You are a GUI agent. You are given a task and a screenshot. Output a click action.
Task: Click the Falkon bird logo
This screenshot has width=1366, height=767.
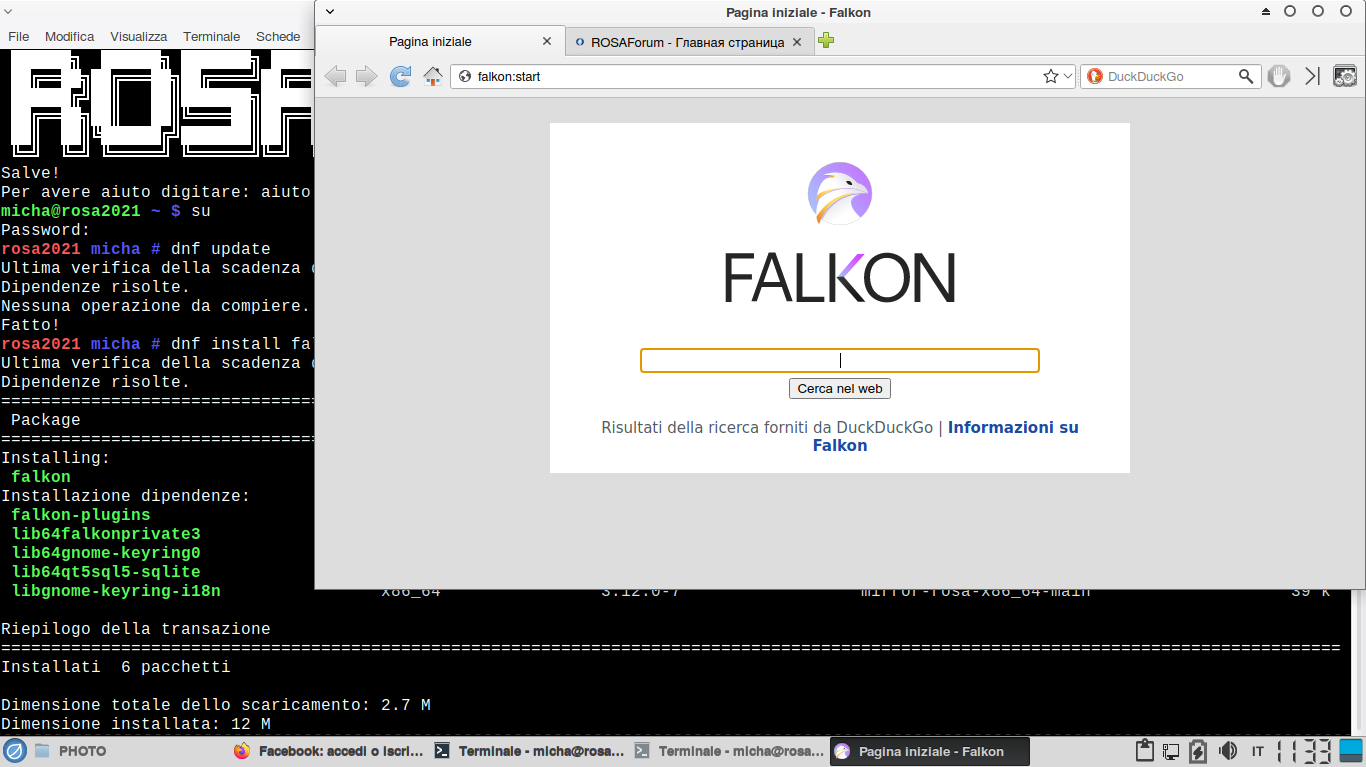(x=840, y=194)
